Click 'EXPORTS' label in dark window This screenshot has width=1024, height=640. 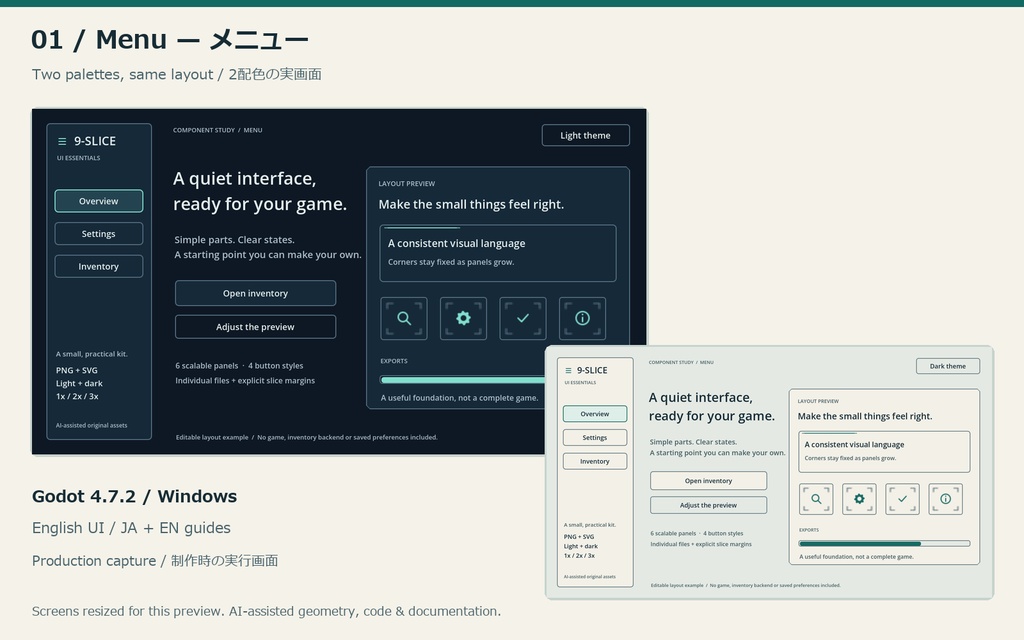(x=394, y=361)
